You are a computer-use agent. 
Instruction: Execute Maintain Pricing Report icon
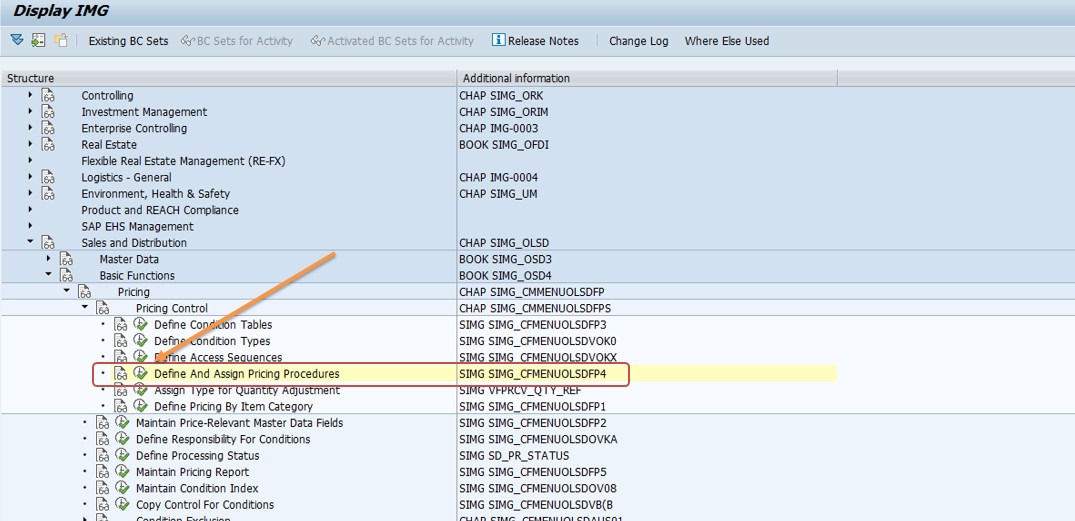(123, 472)
